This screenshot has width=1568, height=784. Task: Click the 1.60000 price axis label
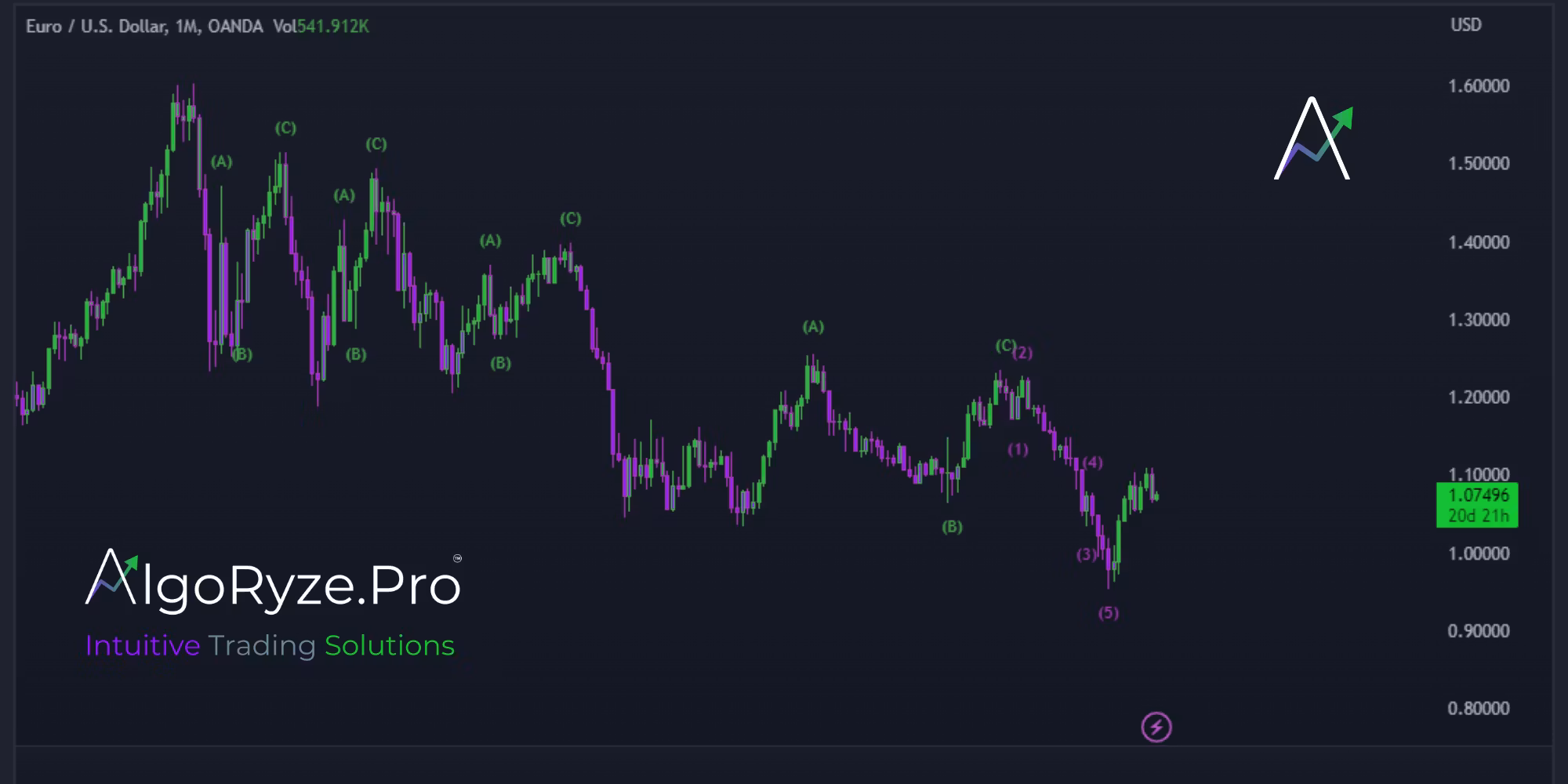1478,86
